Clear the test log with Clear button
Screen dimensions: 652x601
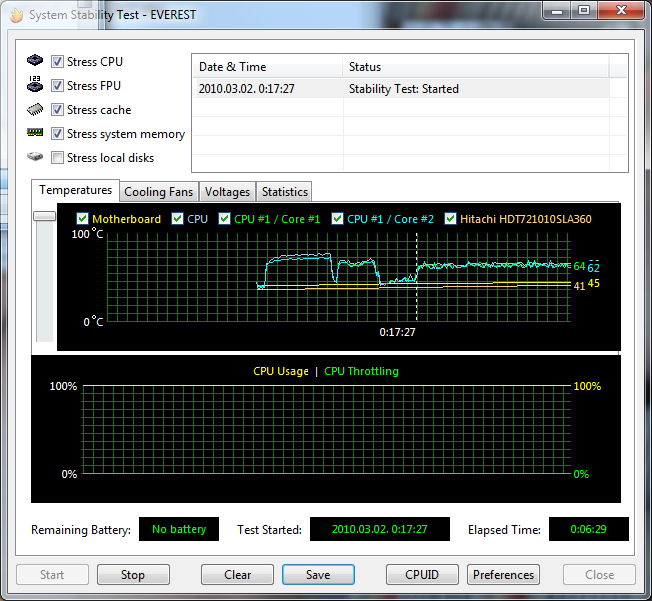click(237, 574)
